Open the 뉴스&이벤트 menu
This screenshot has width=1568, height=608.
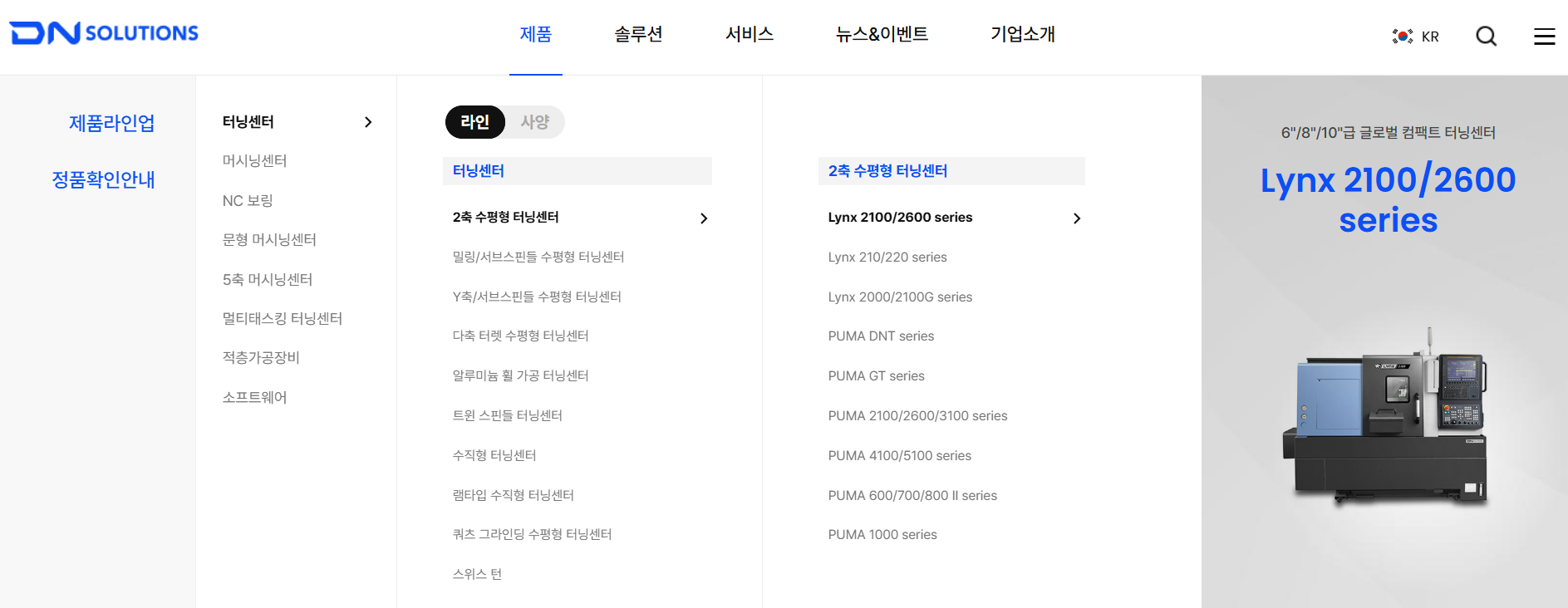pos(881,35)
